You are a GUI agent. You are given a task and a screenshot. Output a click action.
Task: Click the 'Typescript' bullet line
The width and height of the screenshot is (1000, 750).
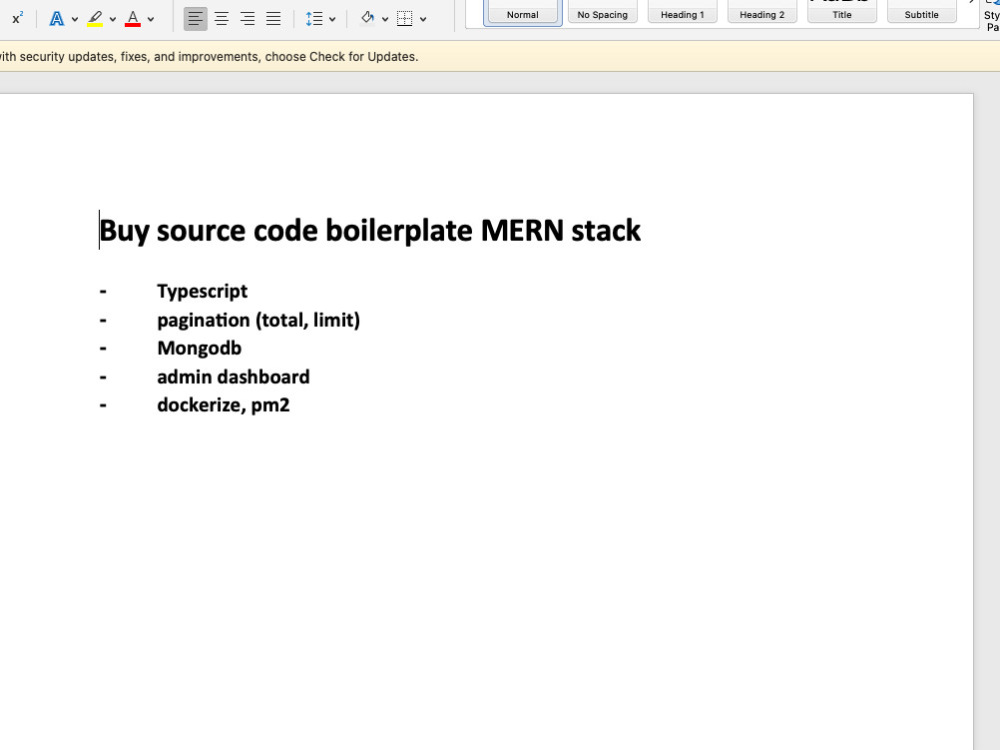pyautogui.click(x=202, y=291)
